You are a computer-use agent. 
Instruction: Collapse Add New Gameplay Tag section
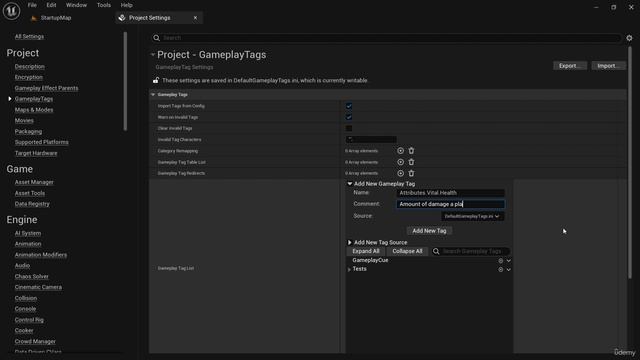[350, 184]
